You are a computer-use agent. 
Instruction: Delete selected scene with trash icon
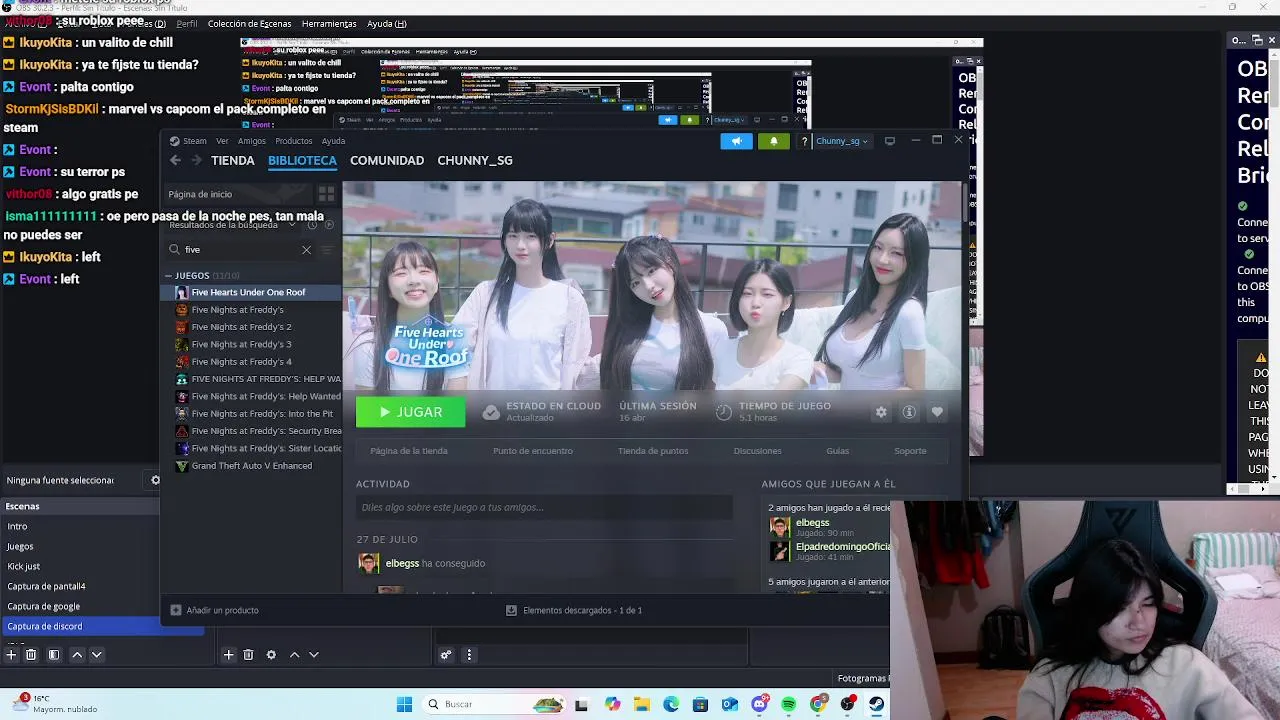[x=31, y=655]
